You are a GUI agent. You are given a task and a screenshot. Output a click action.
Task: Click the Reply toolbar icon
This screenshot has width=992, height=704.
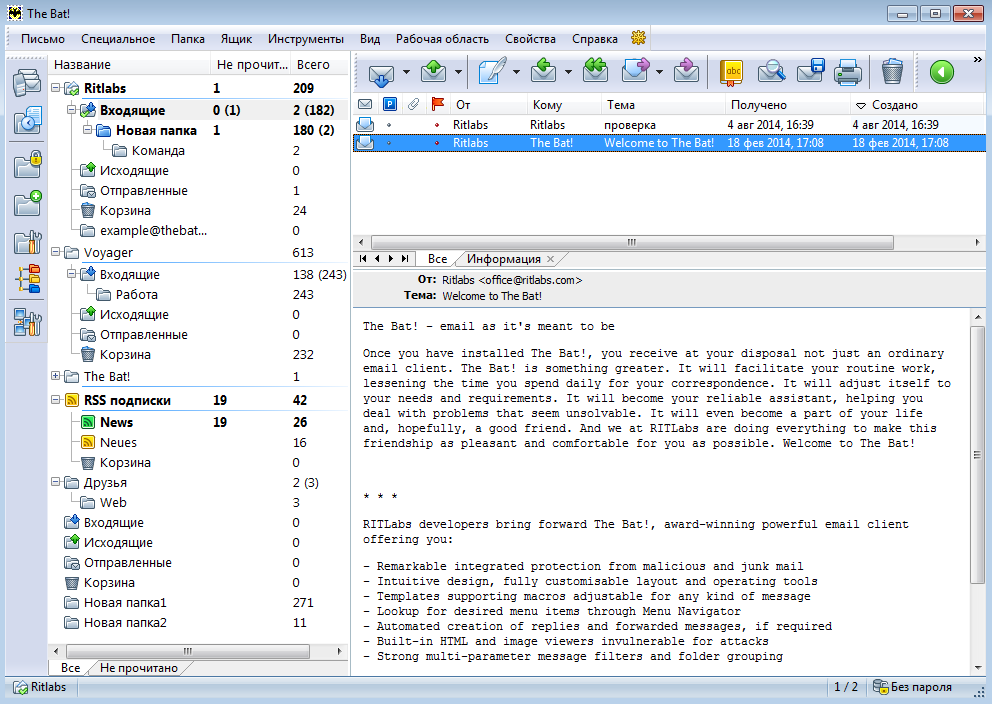[543, 71]
